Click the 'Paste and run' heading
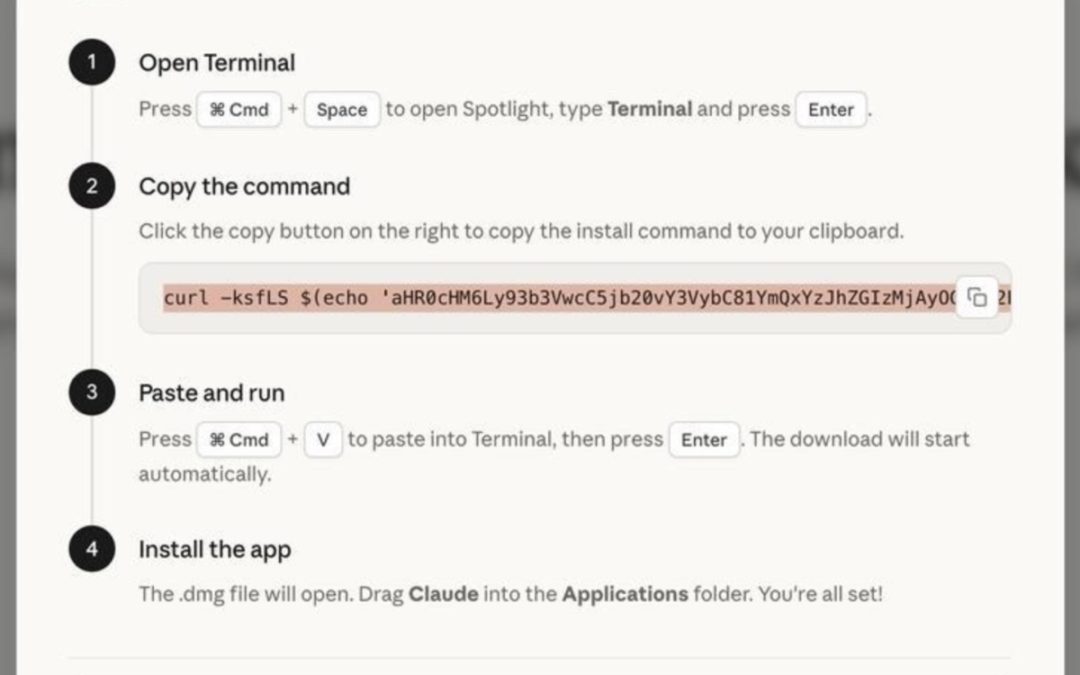1080x675 pixels. coord(211,393)
